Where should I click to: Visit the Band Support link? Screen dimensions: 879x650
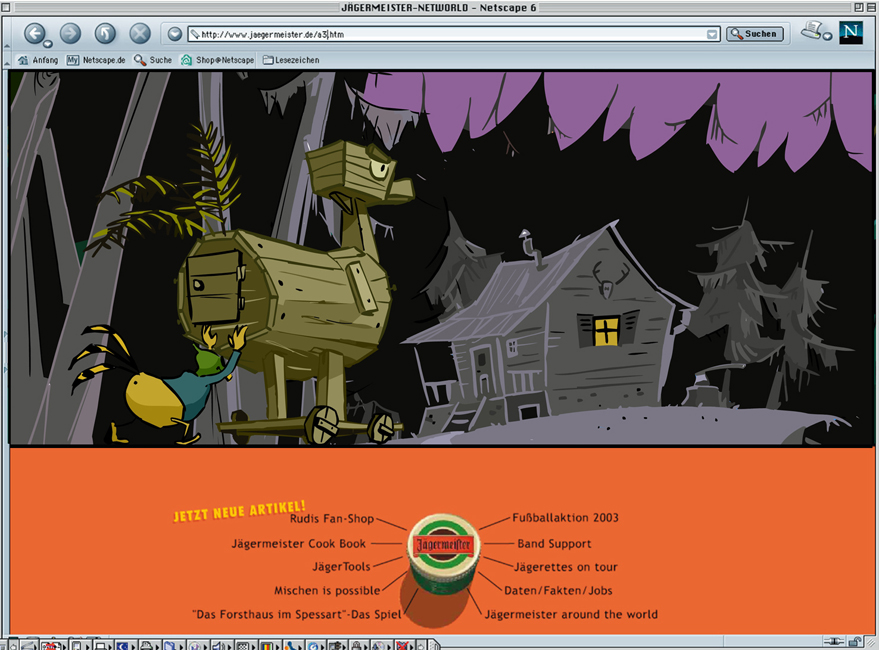point(554,543)
